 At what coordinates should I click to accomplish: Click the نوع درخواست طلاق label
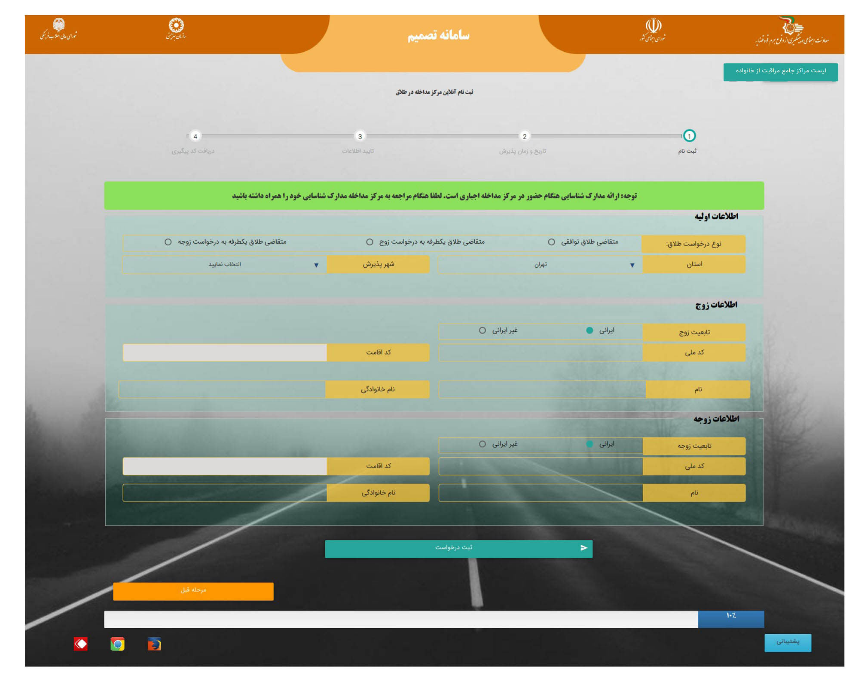693,244
